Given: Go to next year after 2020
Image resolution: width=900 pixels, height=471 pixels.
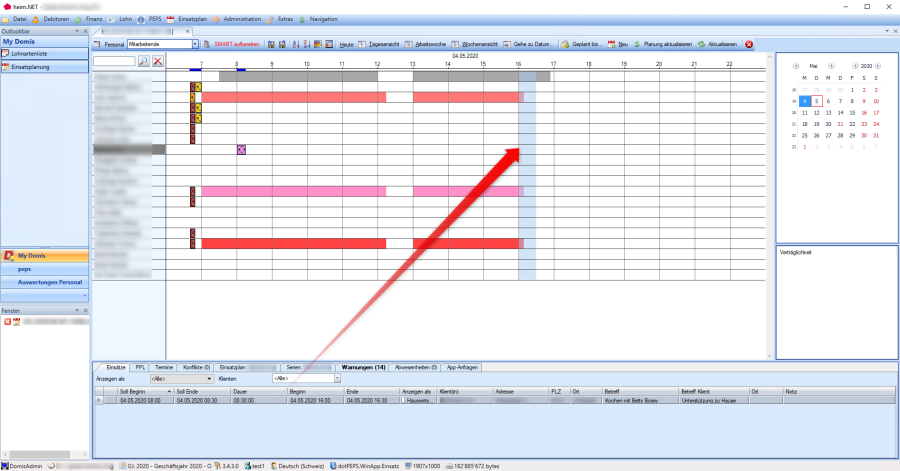Looking at the screenshot, I should coord(878,66).
